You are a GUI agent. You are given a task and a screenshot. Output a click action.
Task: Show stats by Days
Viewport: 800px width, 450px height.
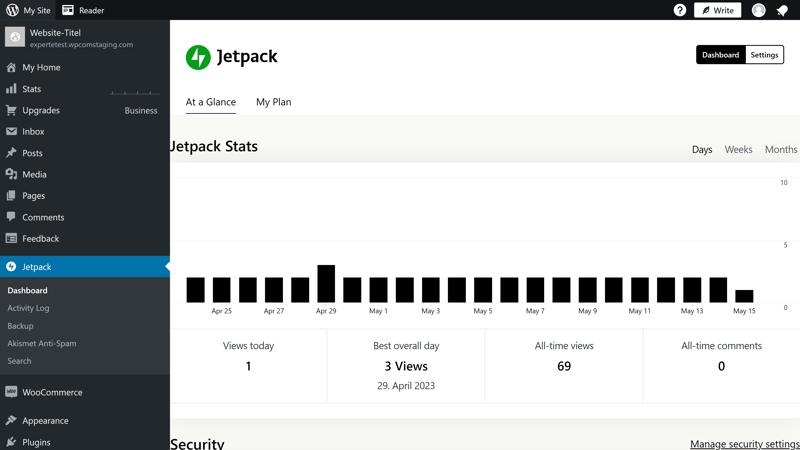coord(702,149)
